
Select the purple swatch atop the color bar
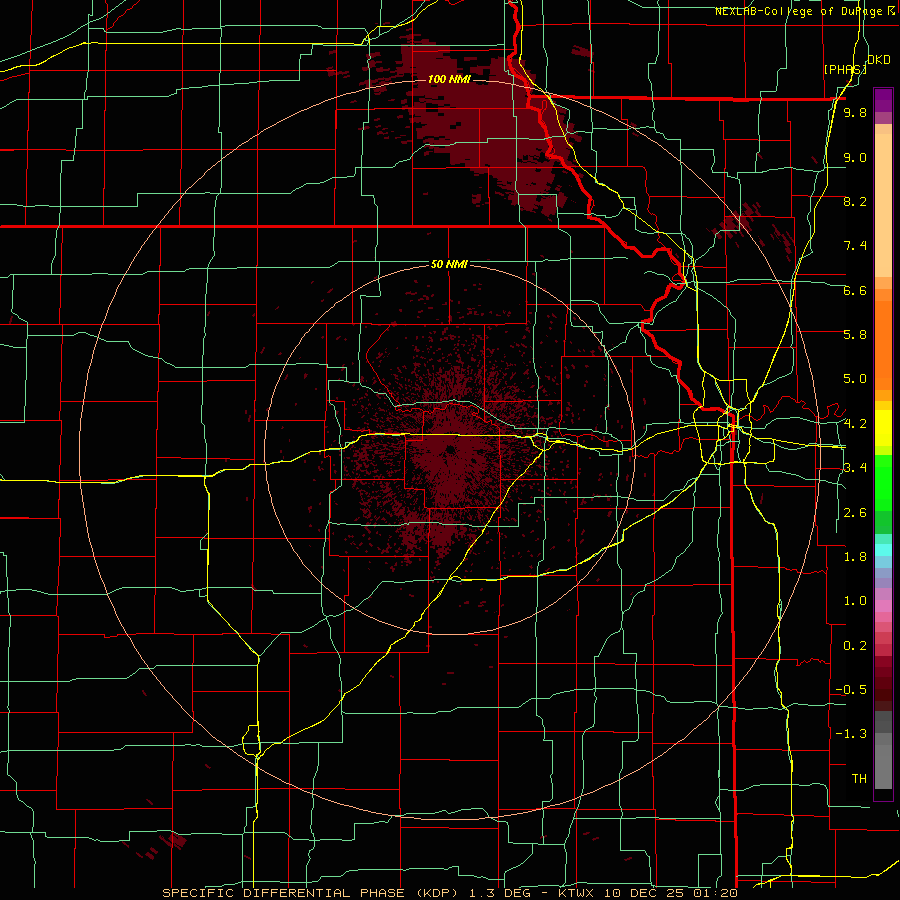pyautogui.click(x=883, y=100)
